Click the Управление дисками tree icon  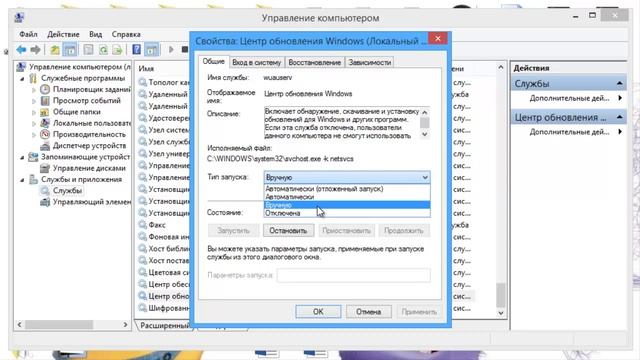tap(45, 168)
